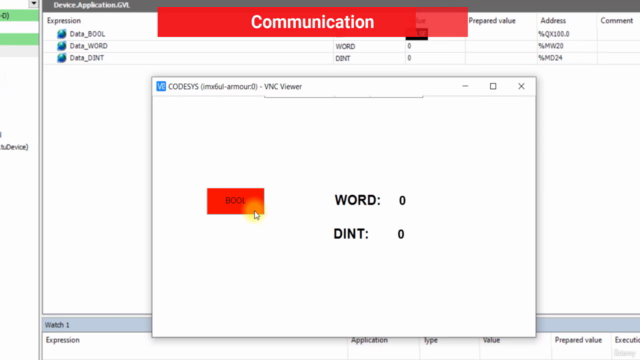Screen dimensions: 640x360
Task: Click the Application header in Watch 1
Action: (x=369, y=340)
